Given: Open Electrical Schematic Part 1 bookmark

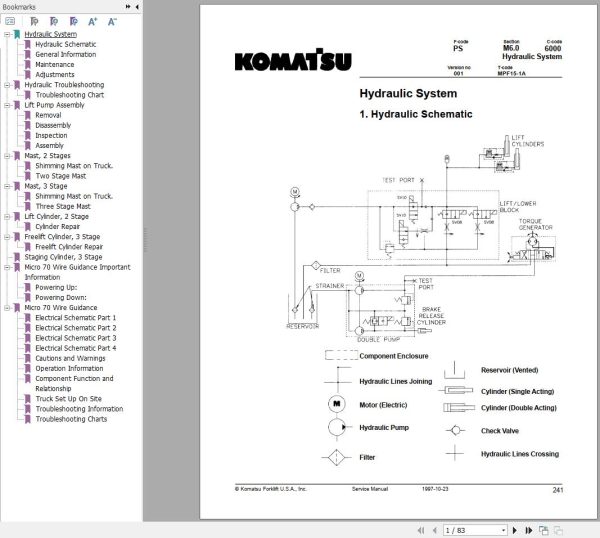Looking at the screenshot, I should (76, 318).
